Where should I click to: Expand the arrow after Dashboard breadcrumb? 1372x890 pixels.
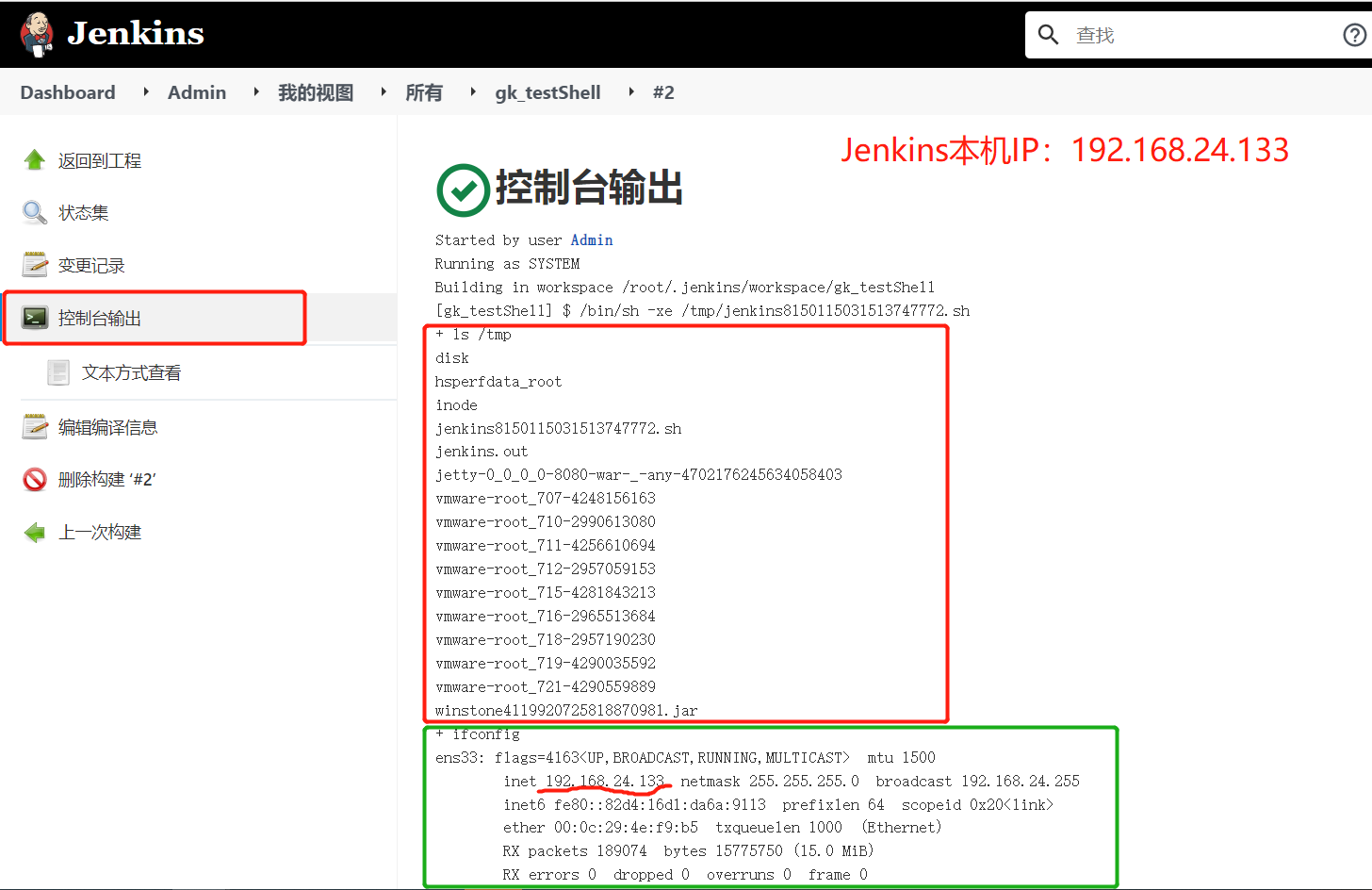coord(146,91)
